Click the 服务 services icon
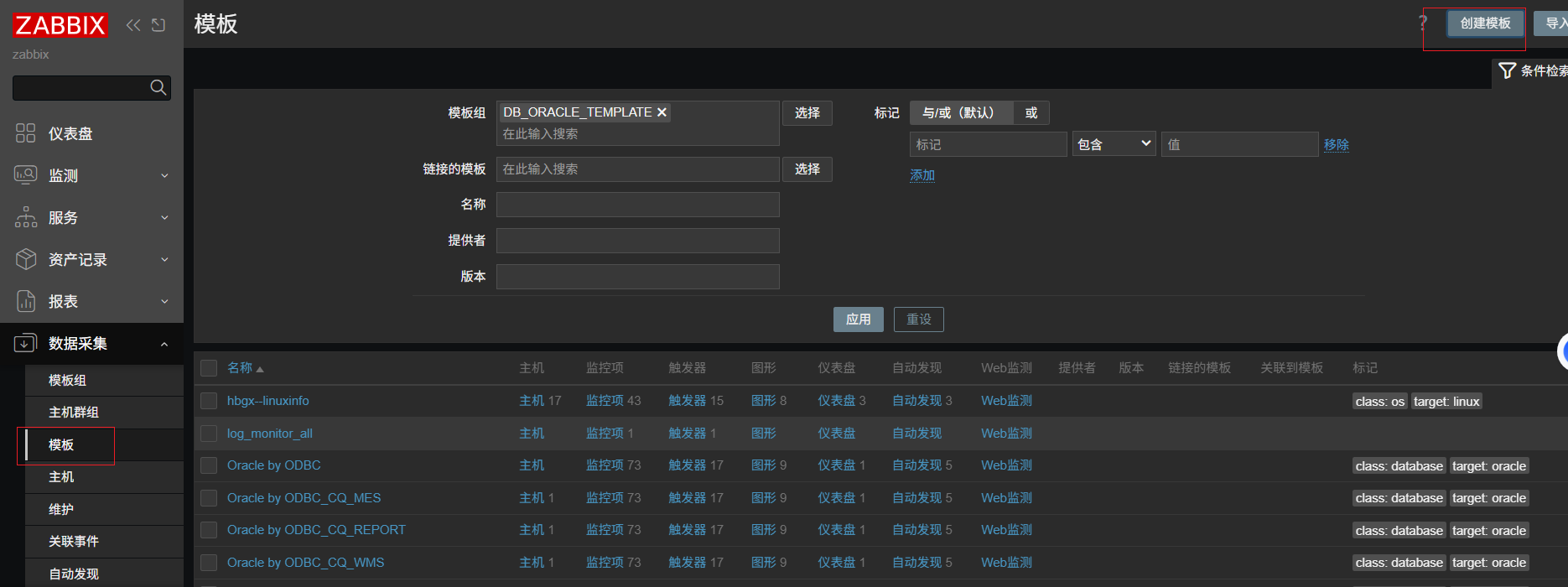The image size is (1568, 587). coord(26,217)
